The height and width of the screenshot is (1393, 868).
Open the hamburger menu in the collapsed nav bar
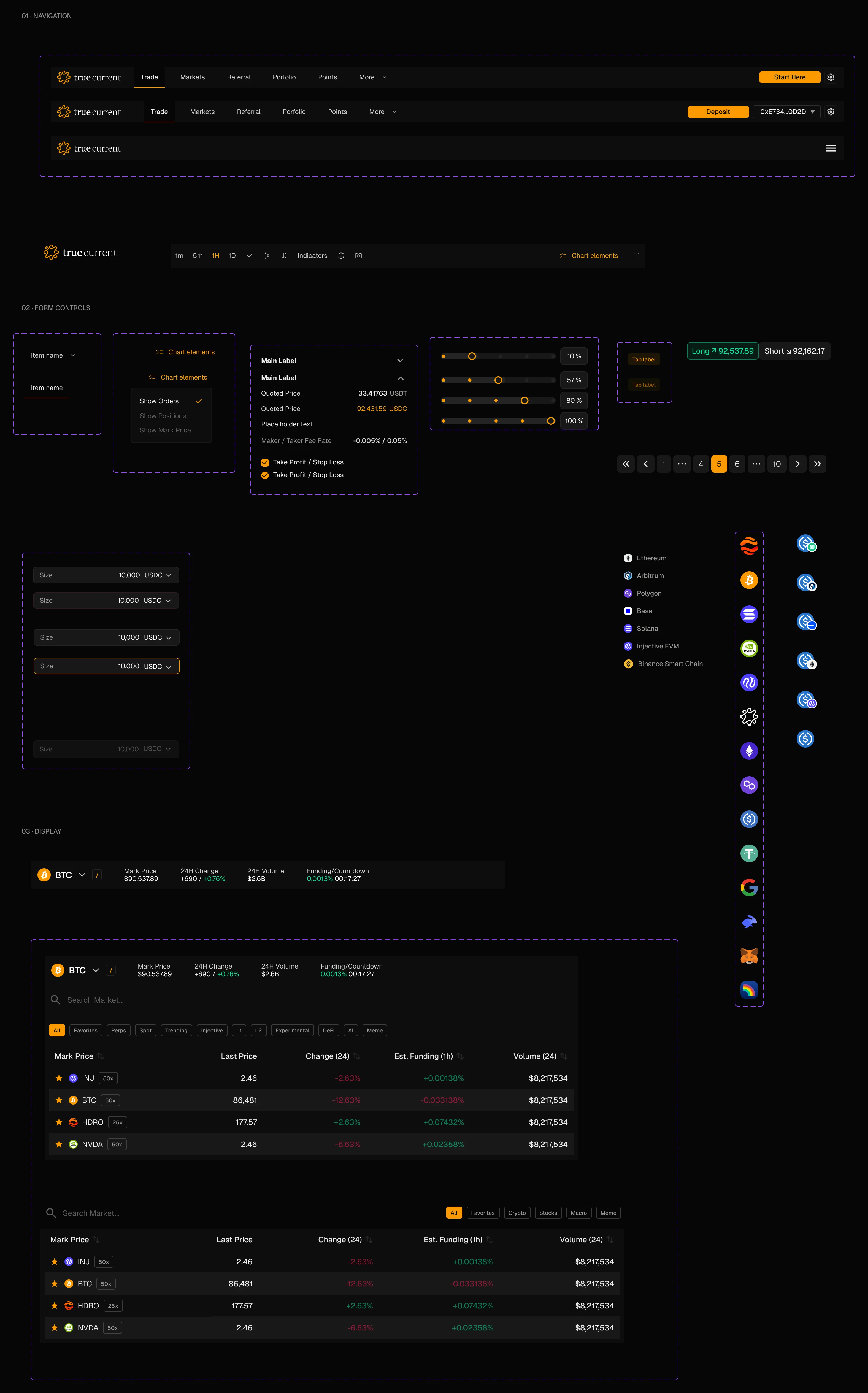click(831, 148)
